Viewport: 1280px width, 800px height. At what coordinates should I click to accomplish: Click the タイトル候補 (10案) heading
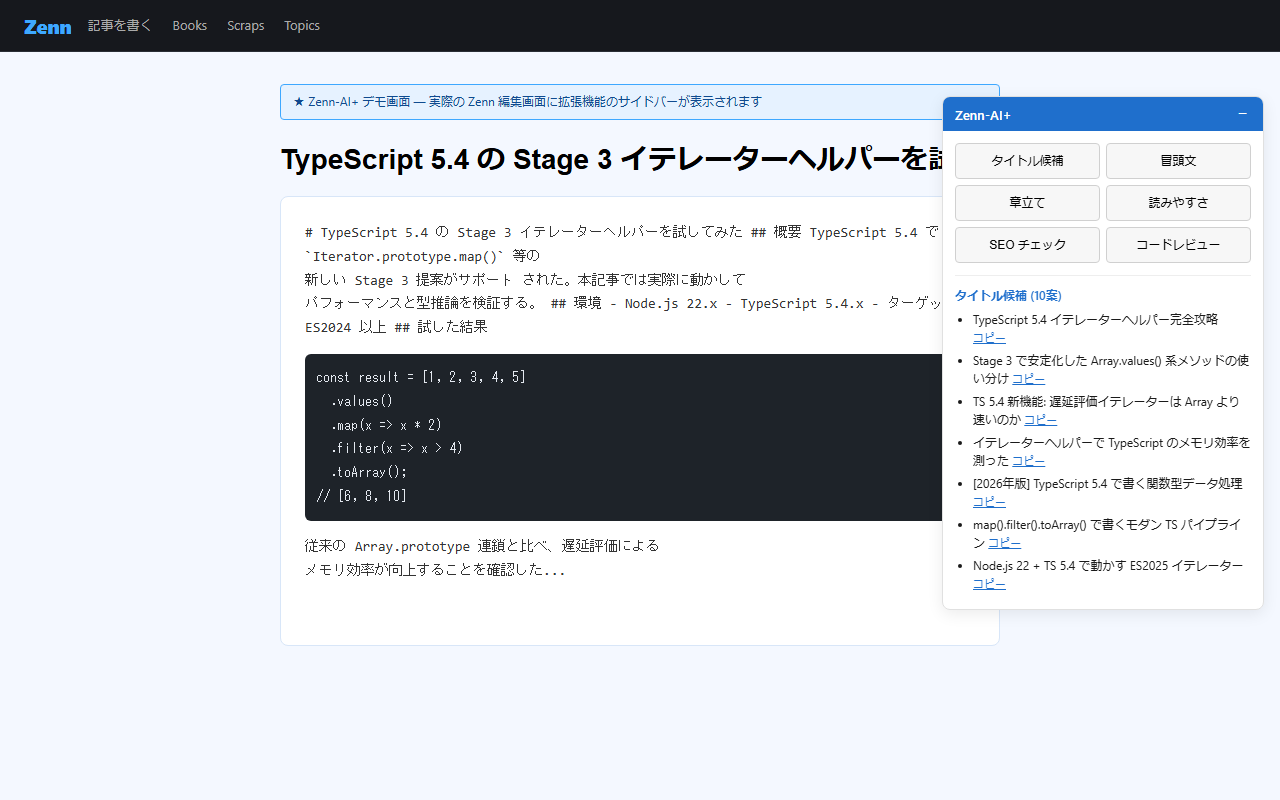click(1008, 295)
